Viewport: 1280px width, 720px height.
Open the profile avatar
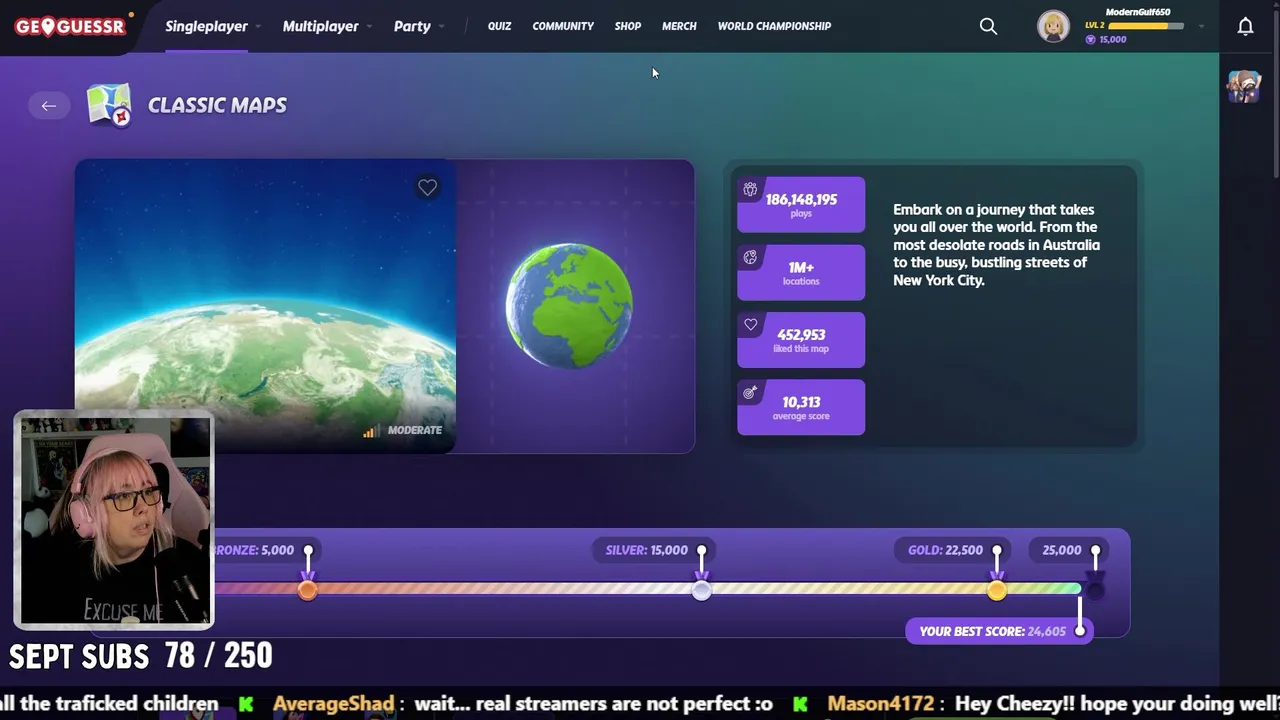tap(1053, 26)
